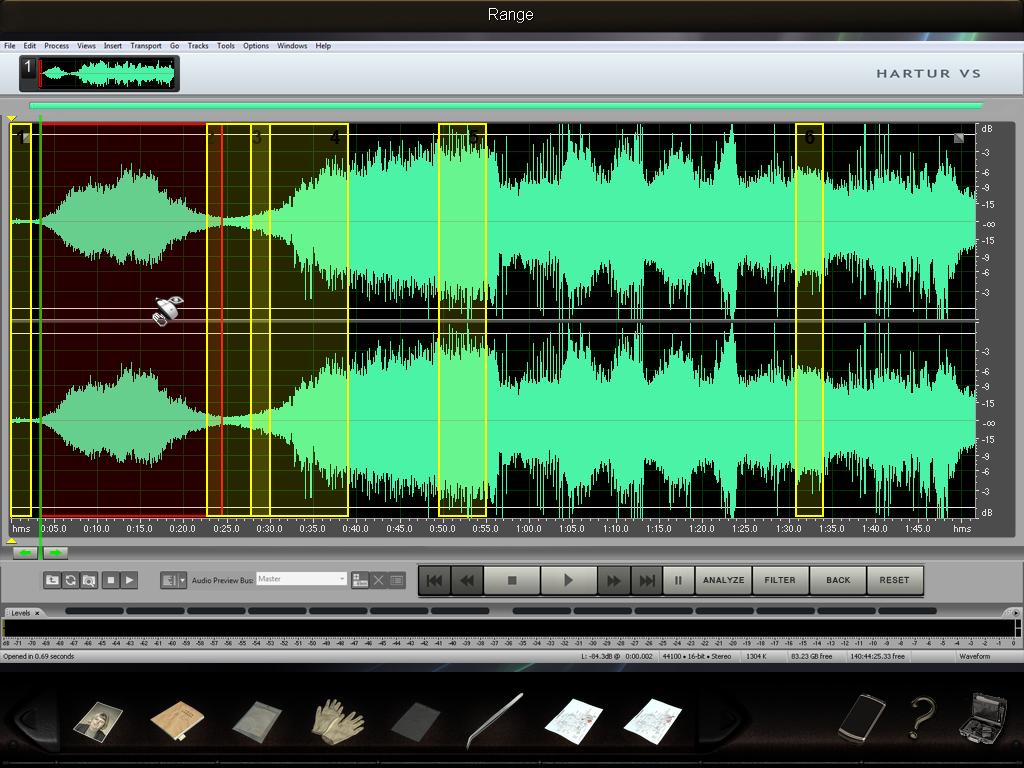Click the go-to-start folder icon in small toolbar
The width and height of the screenshot is (1024, 768).
point(52,580)
